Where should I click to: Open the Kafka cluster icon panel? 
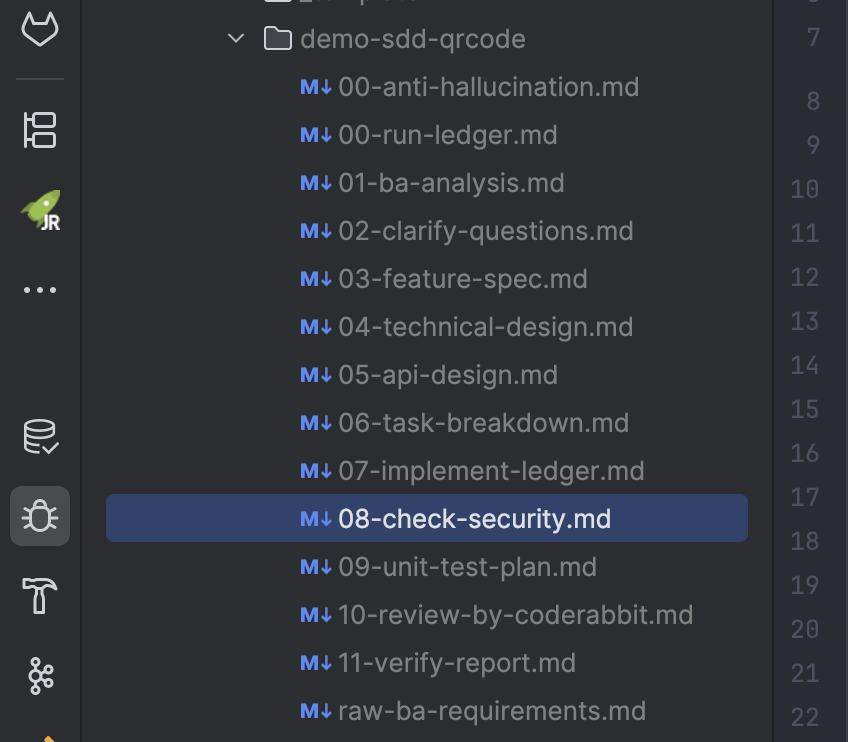(x=40, y=677)
